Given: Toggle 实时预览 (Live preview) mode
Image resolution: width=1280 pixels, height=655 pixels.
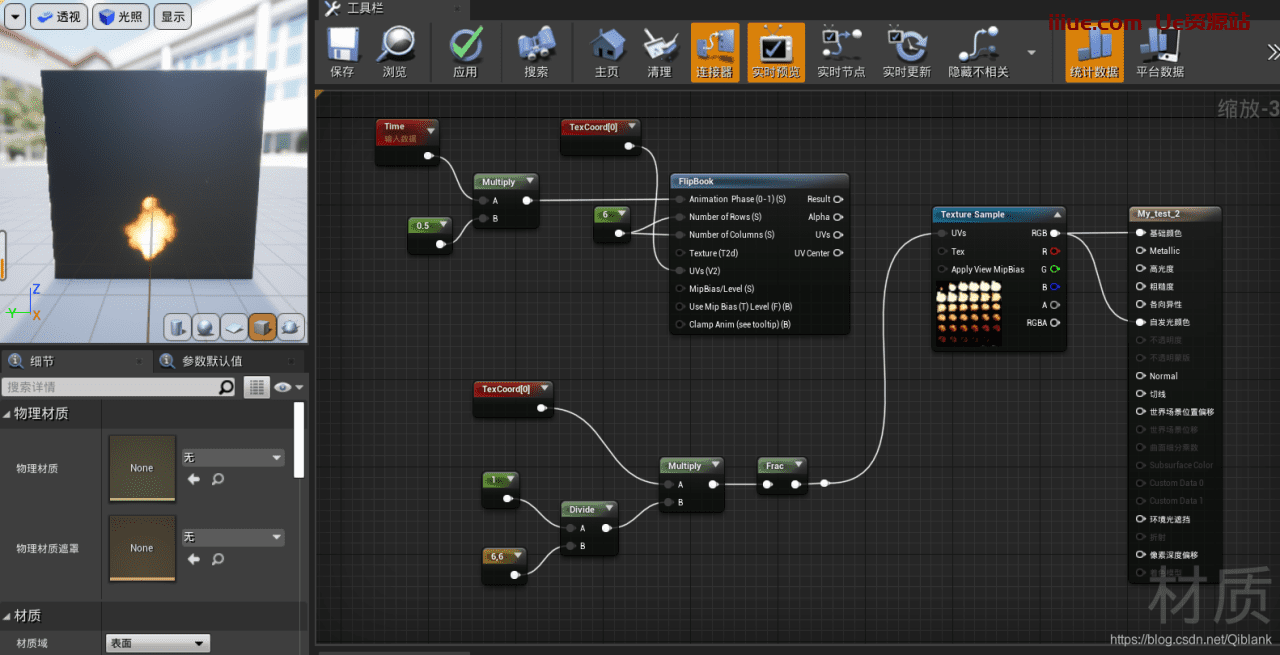Looking at the screenshot, I should point(776,52).
